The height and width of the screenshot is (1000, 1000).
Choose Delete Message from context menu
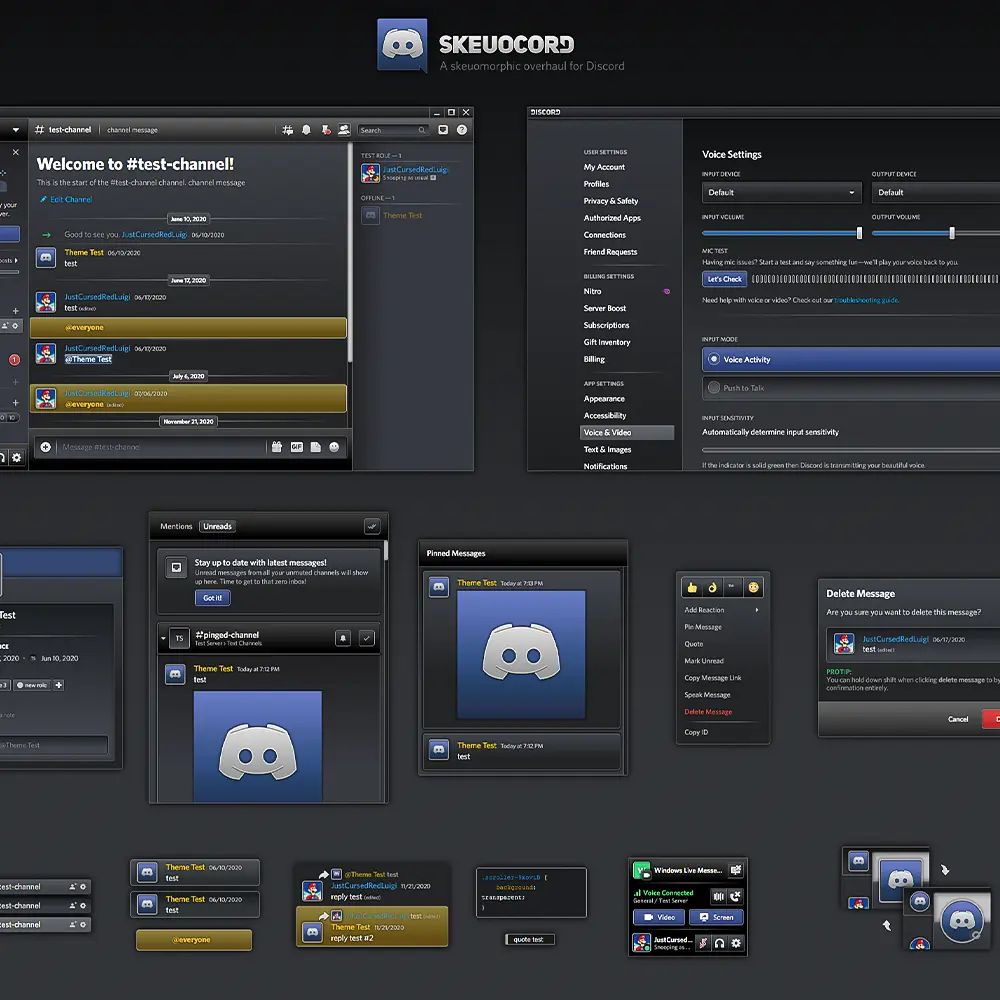(x=708, y=712)
